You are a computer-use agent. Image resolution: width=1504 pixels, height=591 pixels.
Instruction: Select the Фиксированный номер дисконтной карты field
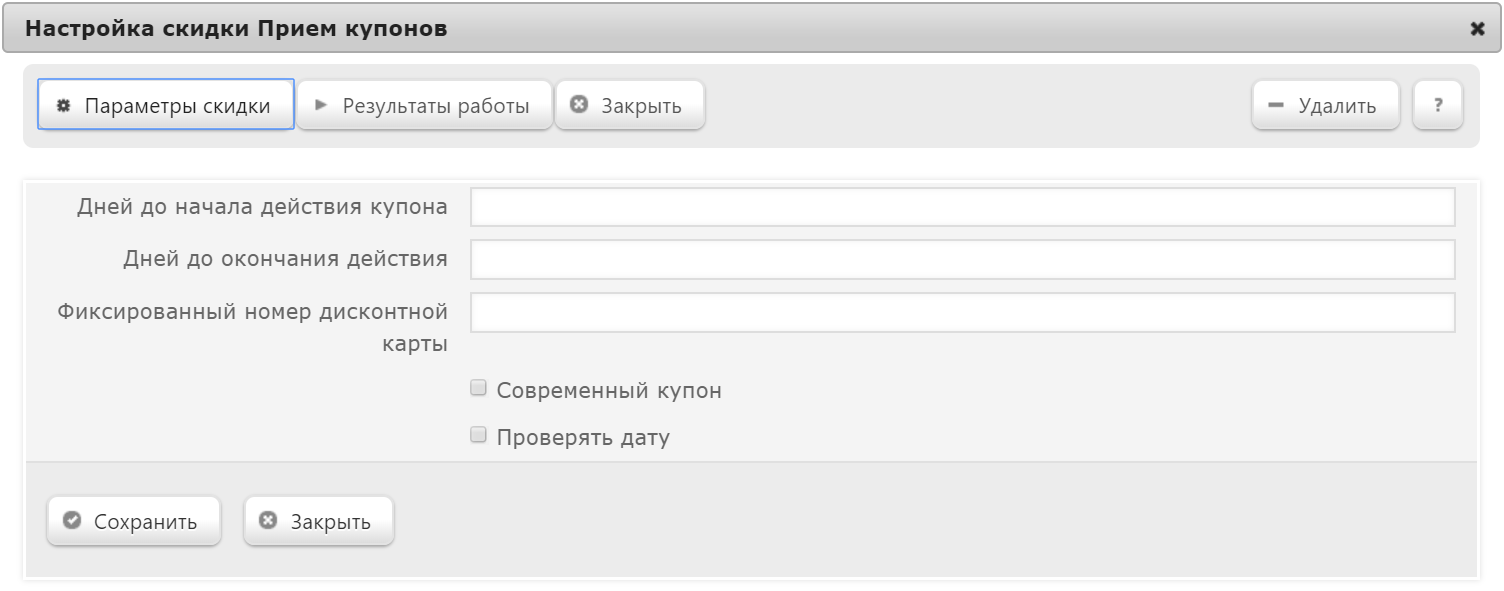962,312
